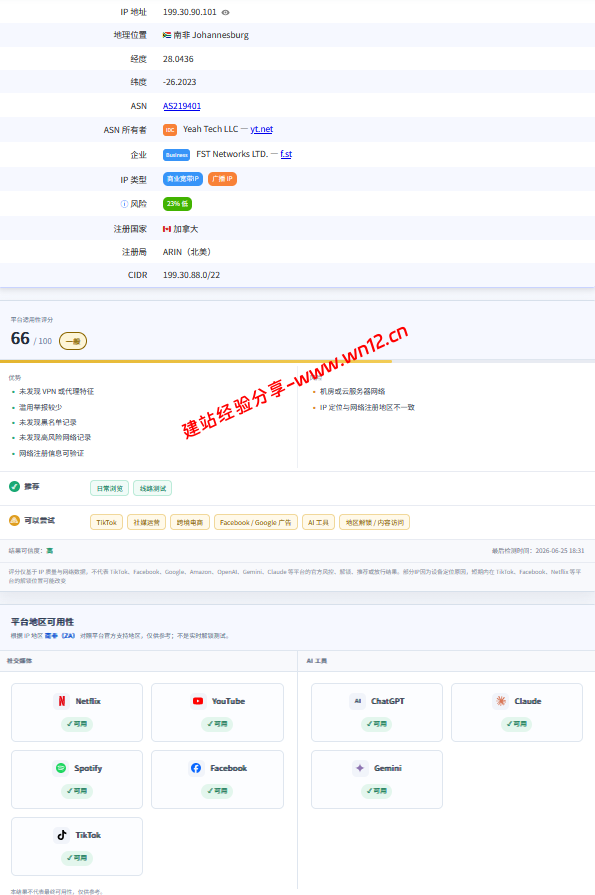Viewport: 595px width, 895px height.
Task: Click the yellow score progress bar
Action: tap(196, 361)
